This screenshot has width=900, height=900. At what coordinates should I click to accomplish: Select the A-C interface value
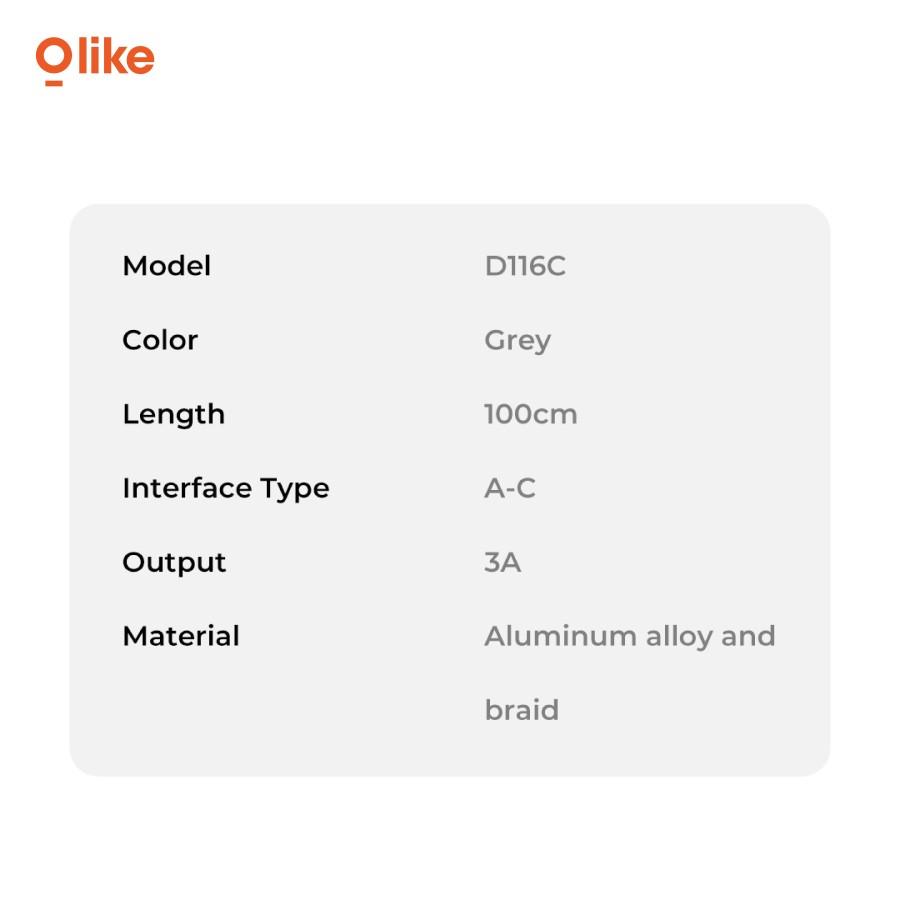tap(510, 488)
